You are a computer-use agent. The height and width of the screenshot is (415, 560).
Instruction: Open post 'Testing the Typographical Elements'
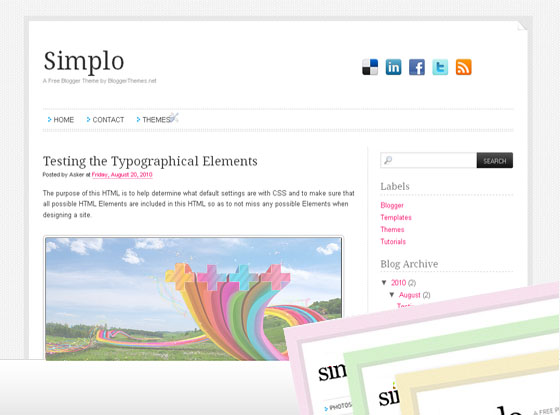150,161
